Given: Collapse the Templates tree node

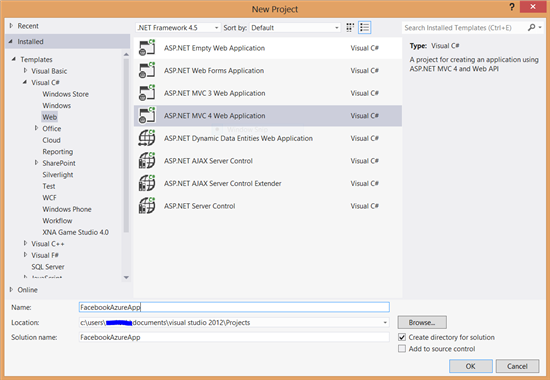Looking at the screenshot, I should click(x=14, y=59).
